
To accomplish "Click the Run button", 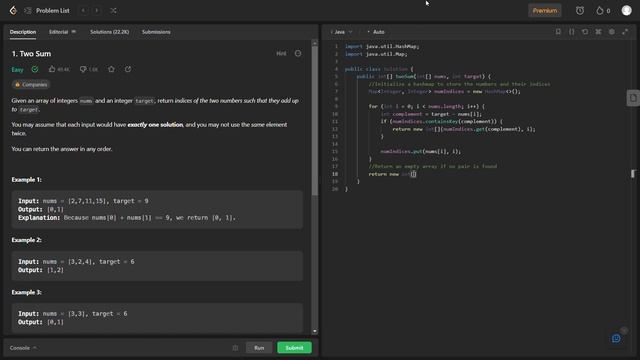I will (259, 348).
